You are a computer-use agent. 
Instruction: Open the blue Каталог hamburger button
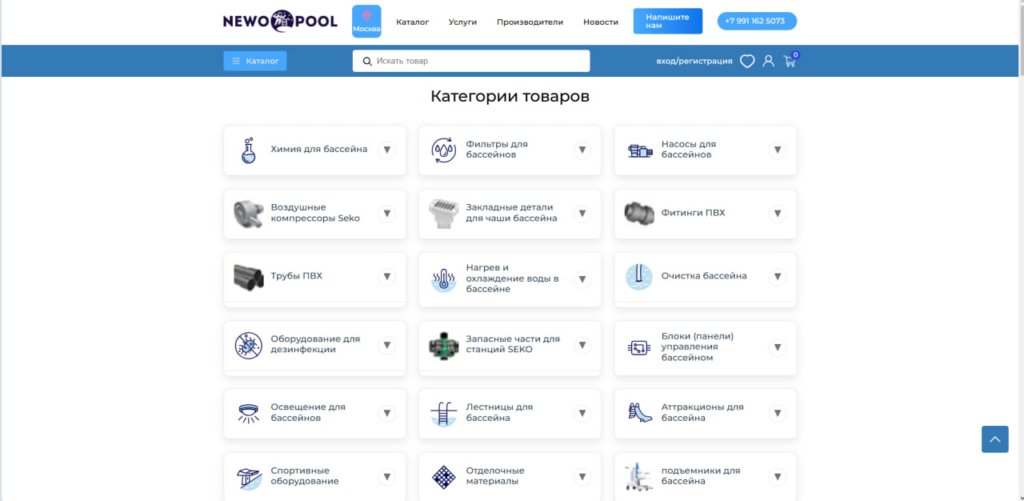tap(255, 61)
